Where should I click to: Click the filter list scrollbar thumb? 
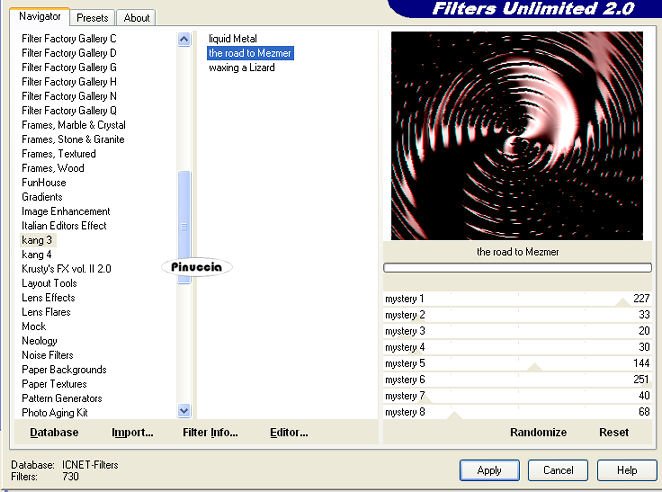pos(184,227)
